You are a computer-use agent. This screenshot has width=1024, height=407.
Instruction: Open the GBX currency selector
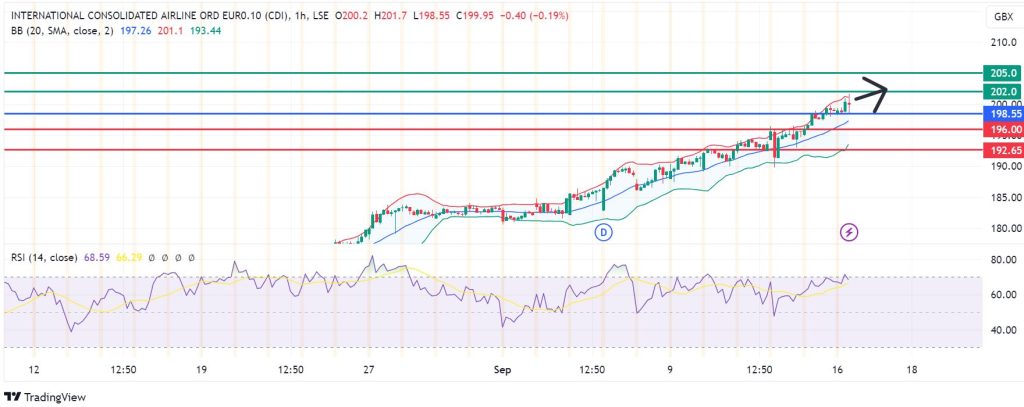click(x=1001, y=17)
